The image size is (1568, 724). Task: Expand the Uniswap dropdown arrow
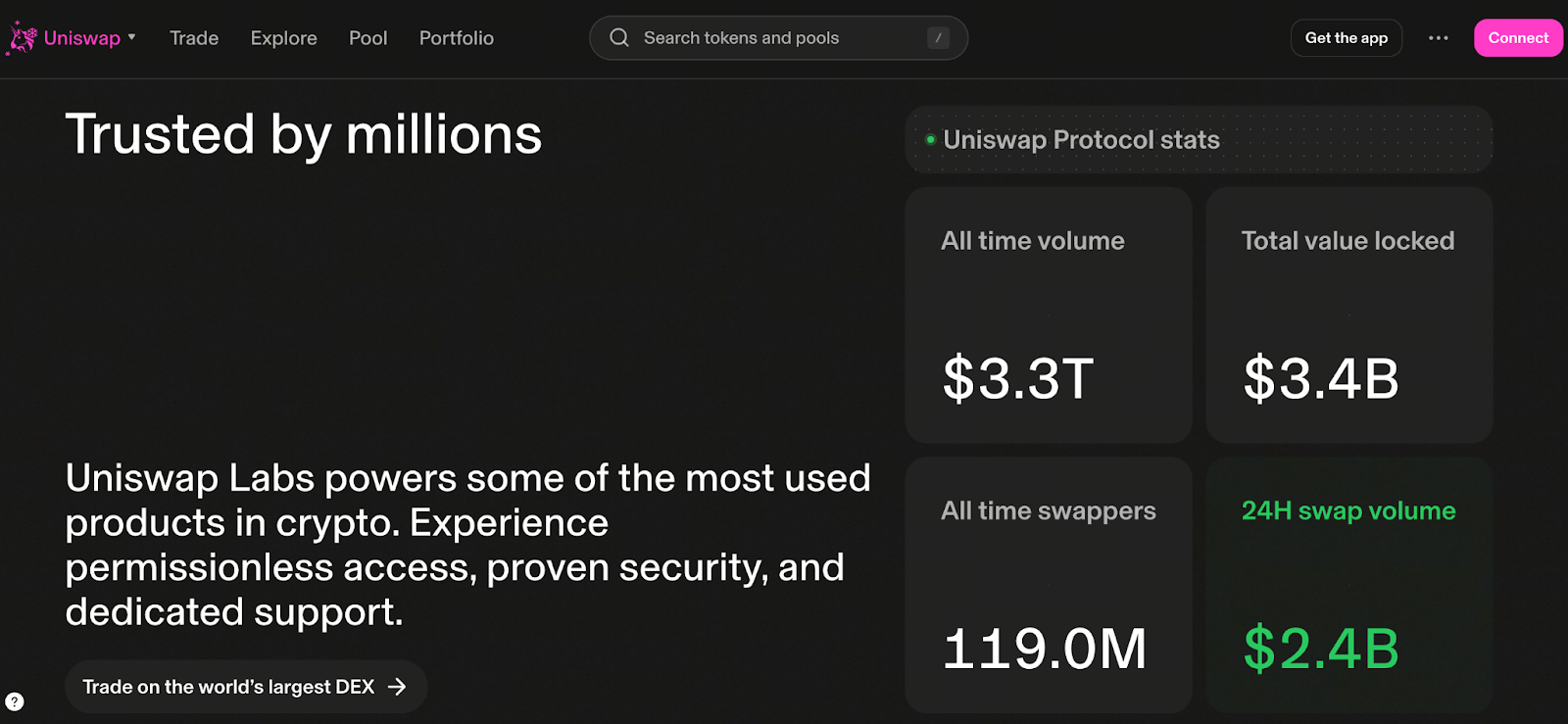(x=131, y=37)
